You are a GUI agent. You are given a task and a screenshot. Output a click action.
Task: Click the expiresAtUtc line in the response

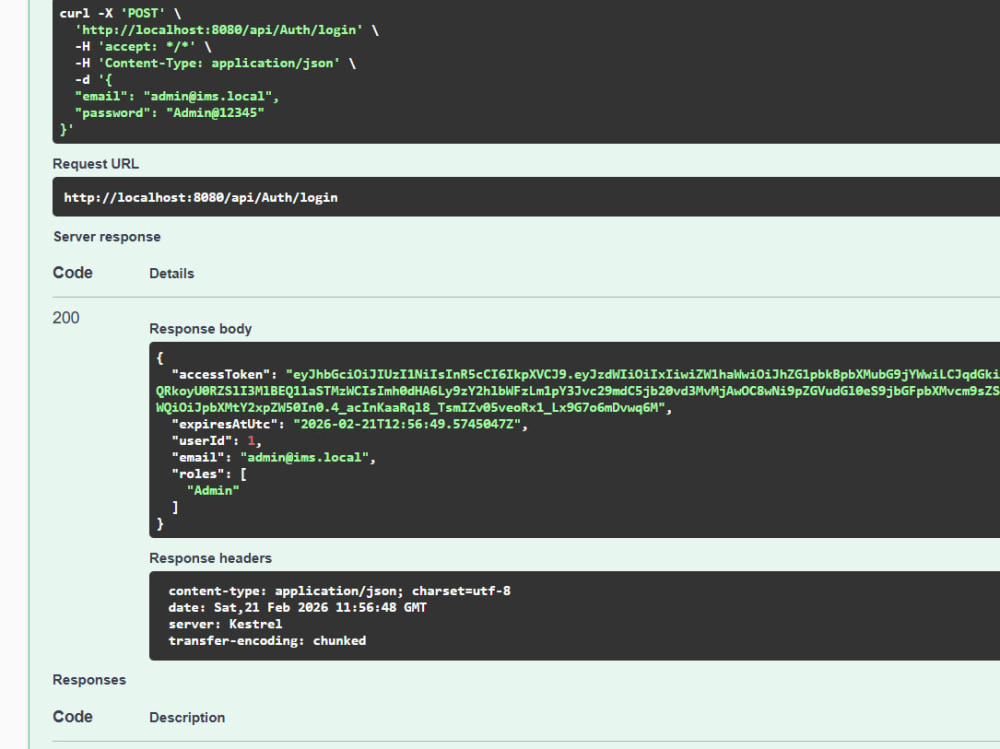pos(349,424)
